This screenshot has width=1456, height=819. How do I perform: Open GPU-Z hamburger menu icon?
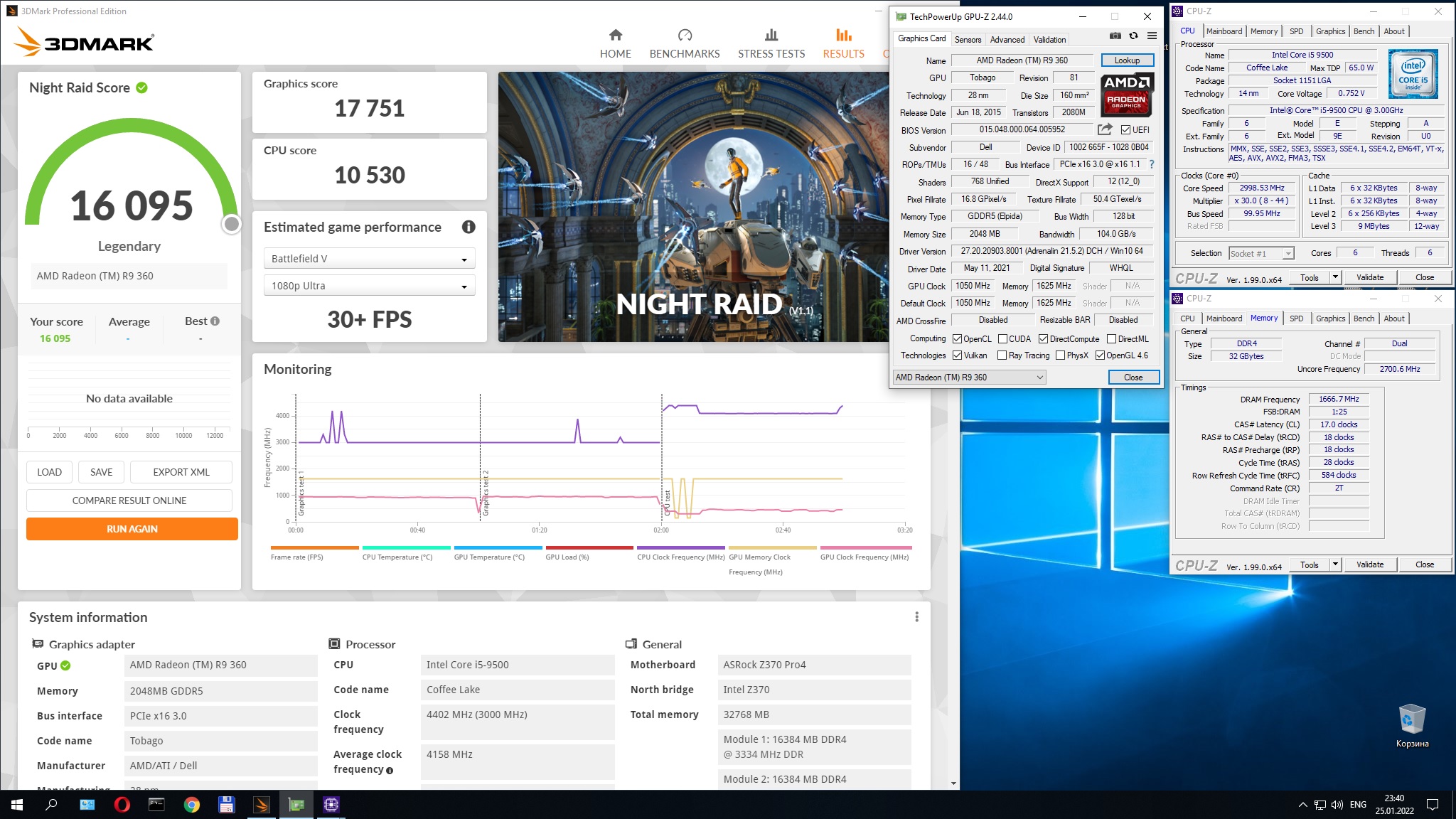click(x=1152, y=36)
